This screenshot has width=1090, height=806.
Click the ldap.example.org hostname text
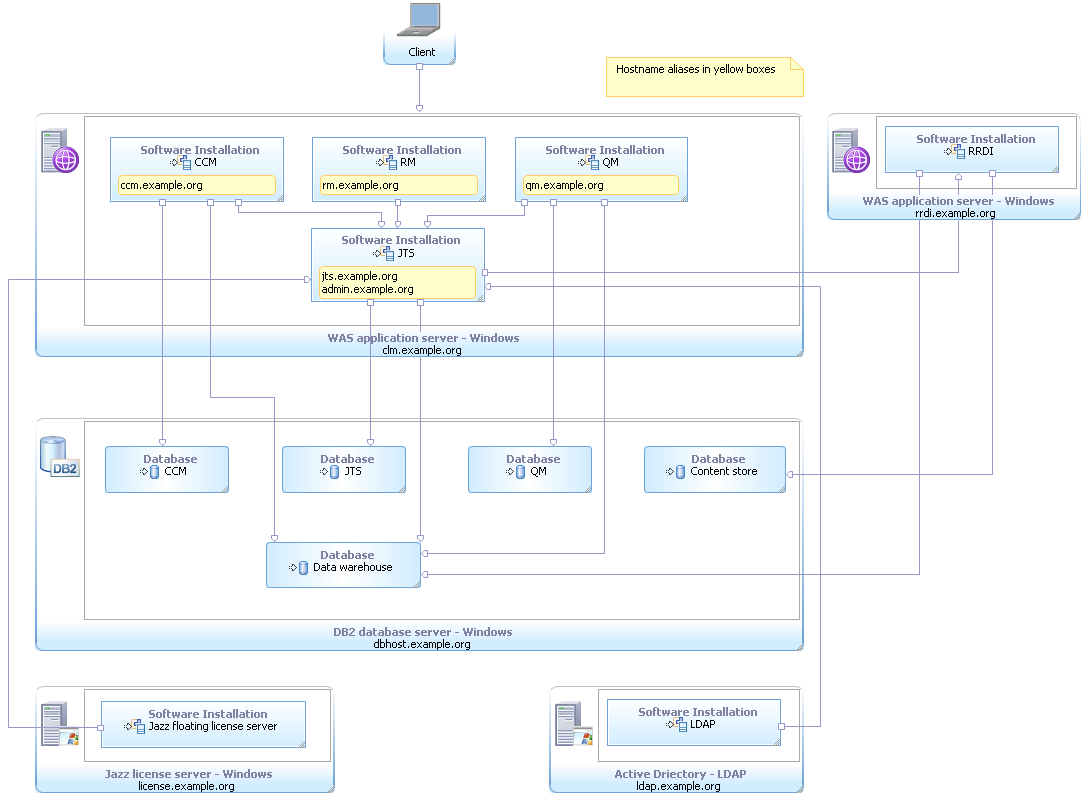[x=678, y=787]
